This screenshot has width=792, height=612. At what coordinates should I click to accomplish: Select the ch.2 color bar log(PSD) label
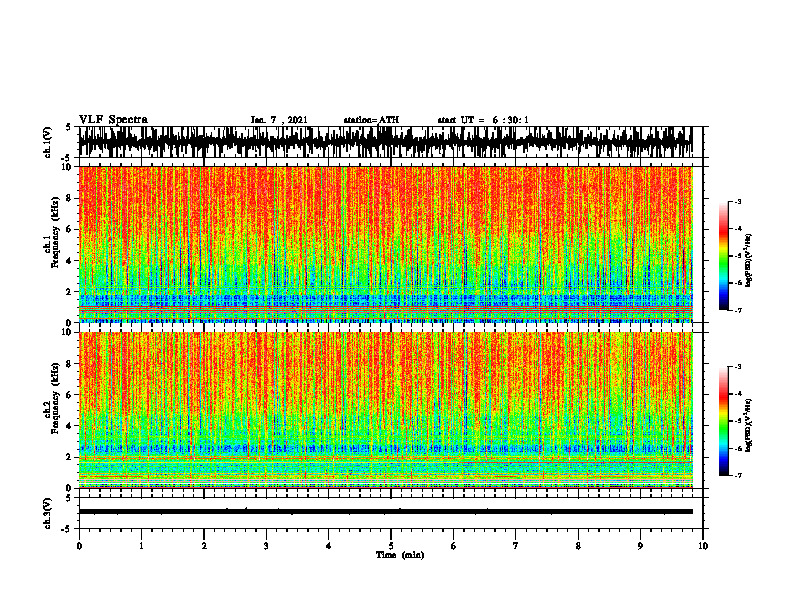click(749, 425)
